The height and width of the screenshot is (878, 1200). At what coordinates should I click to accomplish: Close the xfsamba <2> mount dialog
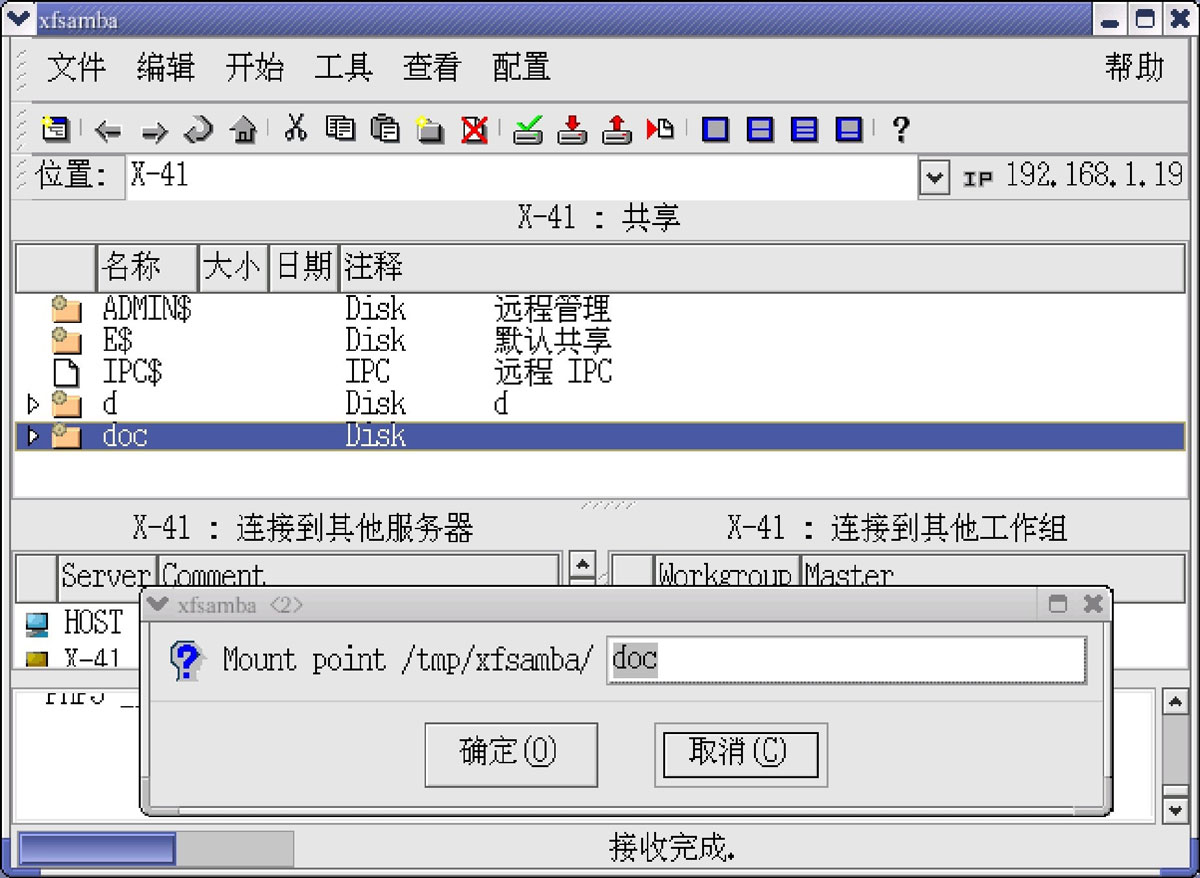(1093, 604)
